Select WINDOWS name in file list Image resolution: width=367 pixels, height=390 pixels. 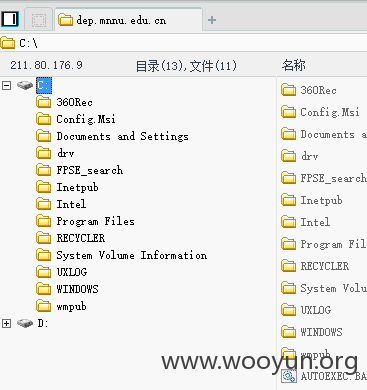click(321, 332)
